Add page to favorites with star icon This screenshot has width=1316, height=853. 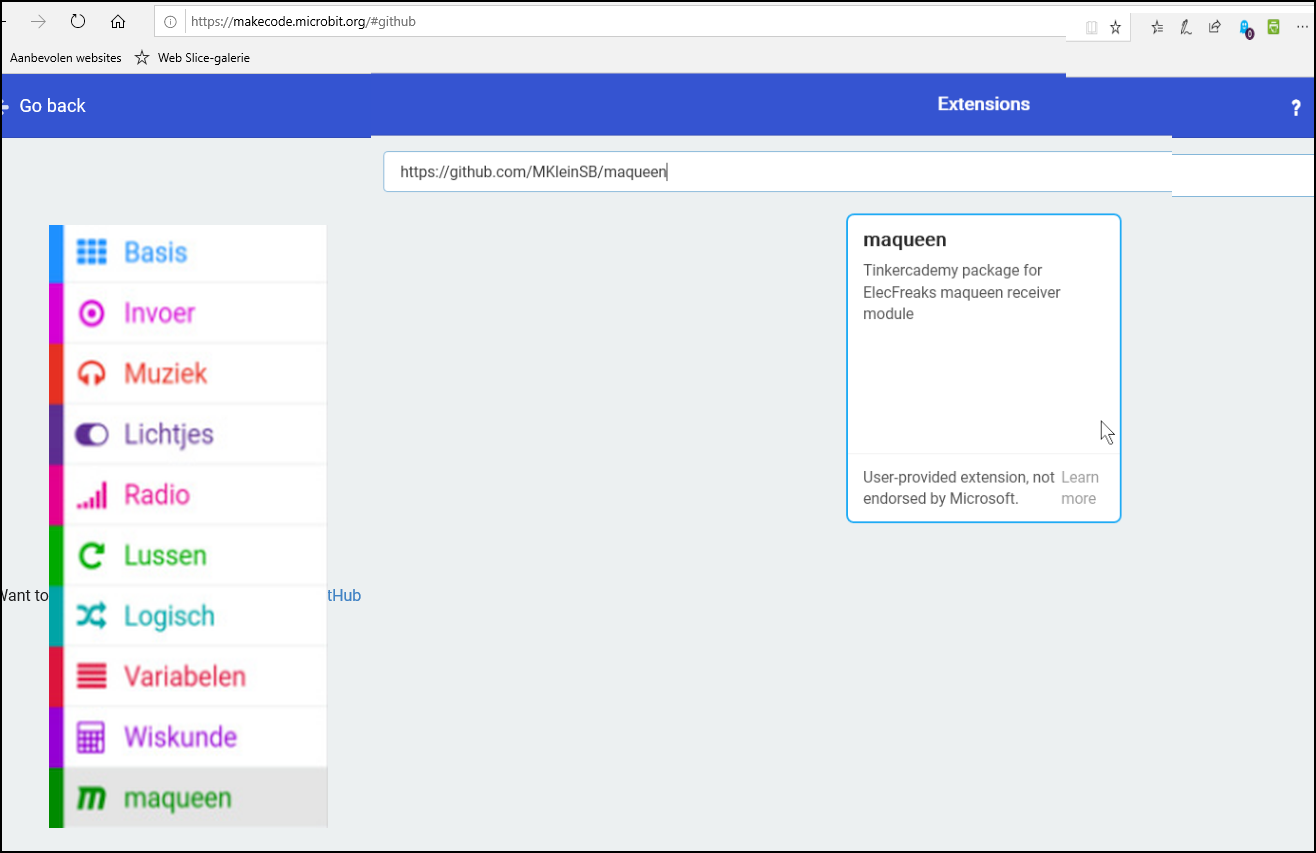click(1116, 28)
